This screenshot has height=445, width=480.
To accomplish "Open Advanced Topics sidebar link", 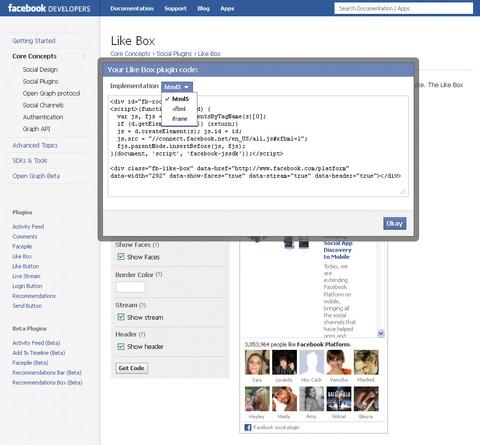I will click(x=35, y=145).
